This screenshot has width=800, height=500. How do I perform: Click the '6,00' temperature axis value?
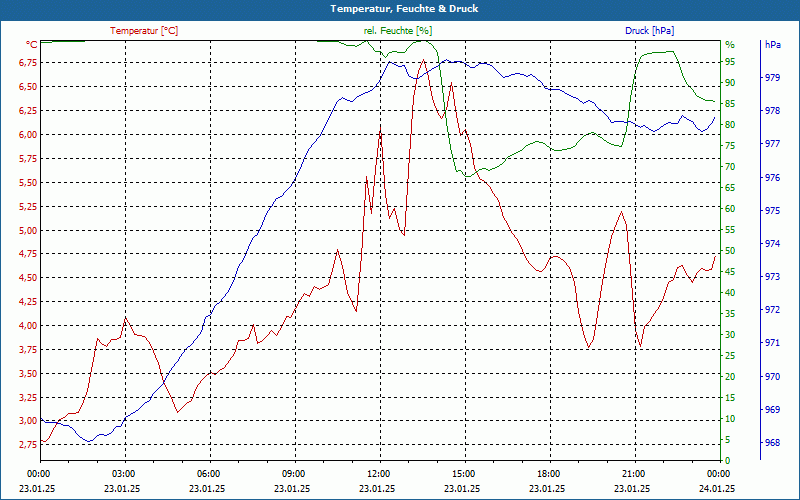(x=28, y=135)
